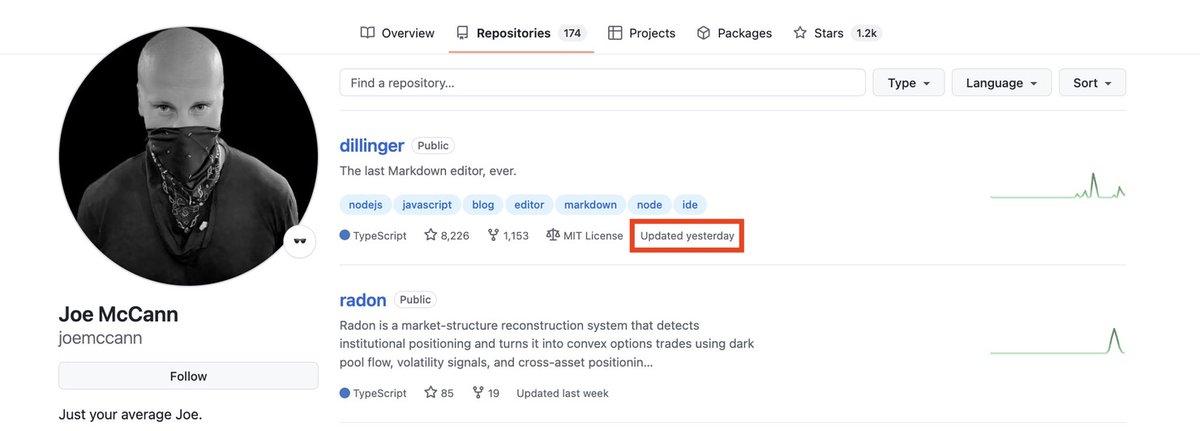1200x431 pixels.
Task: Go to the Stars tab
Action: pos(837,33)
